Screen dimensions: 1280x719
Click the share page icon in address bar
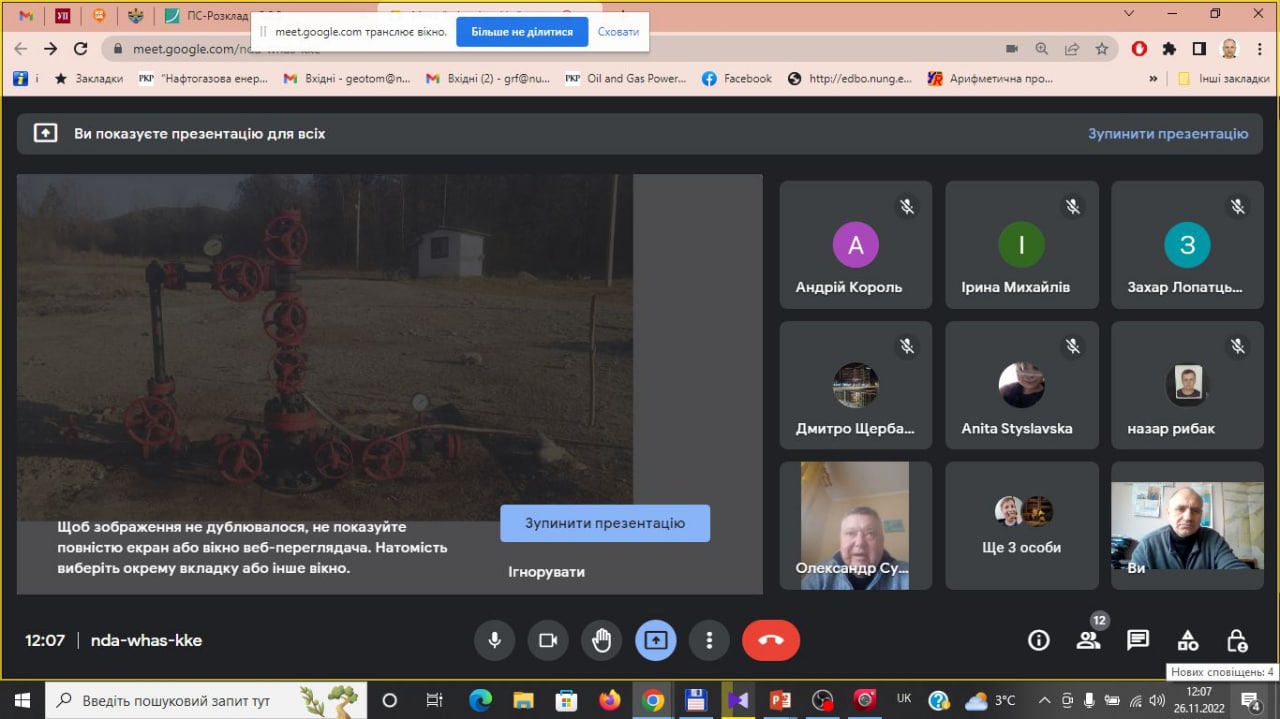tap(1071, 48)
